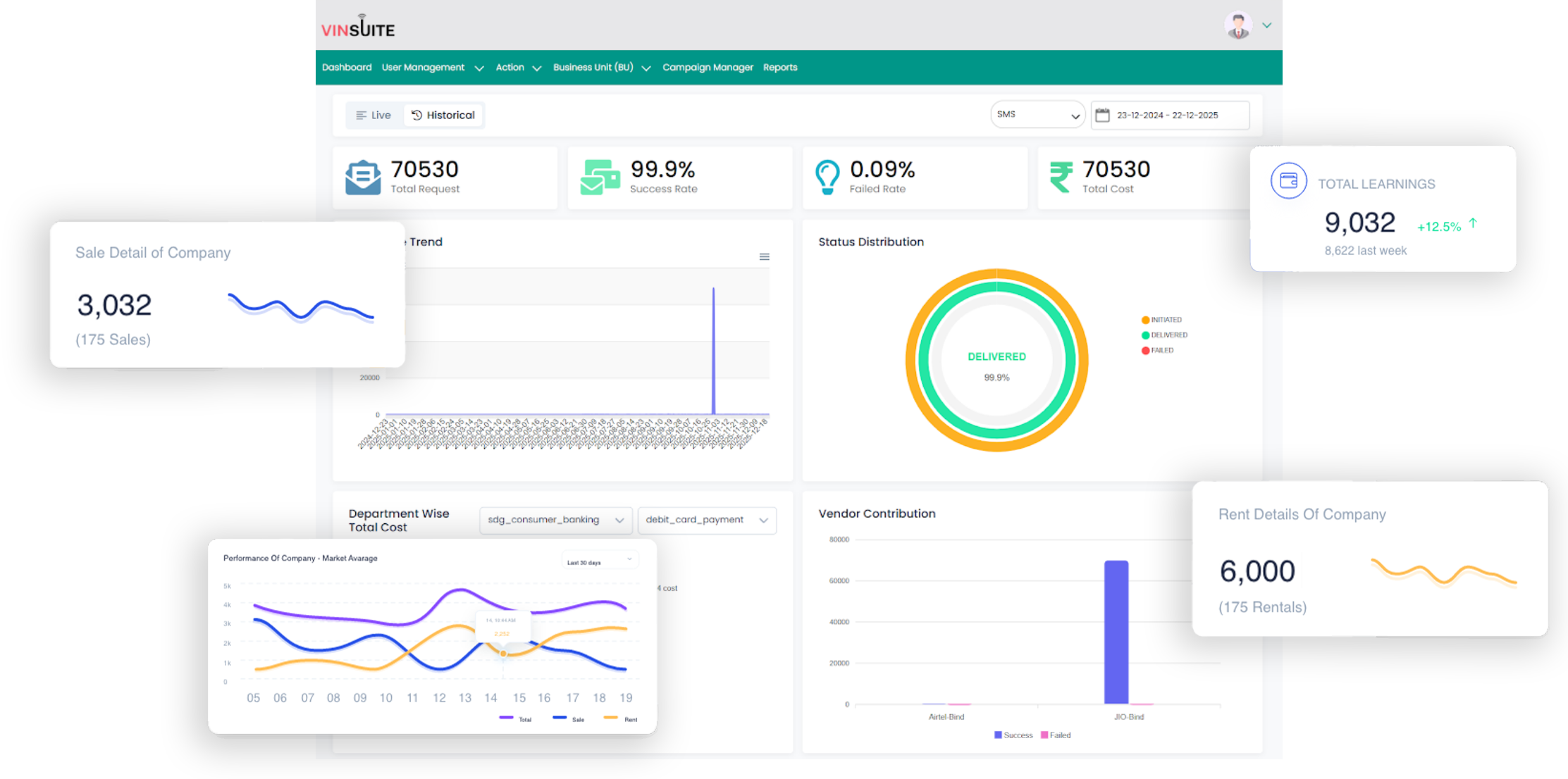This screenshot has height=779, width=1568.
Task: Switch to Historical view
Action: pyautogui.click(x=444, y=116)
